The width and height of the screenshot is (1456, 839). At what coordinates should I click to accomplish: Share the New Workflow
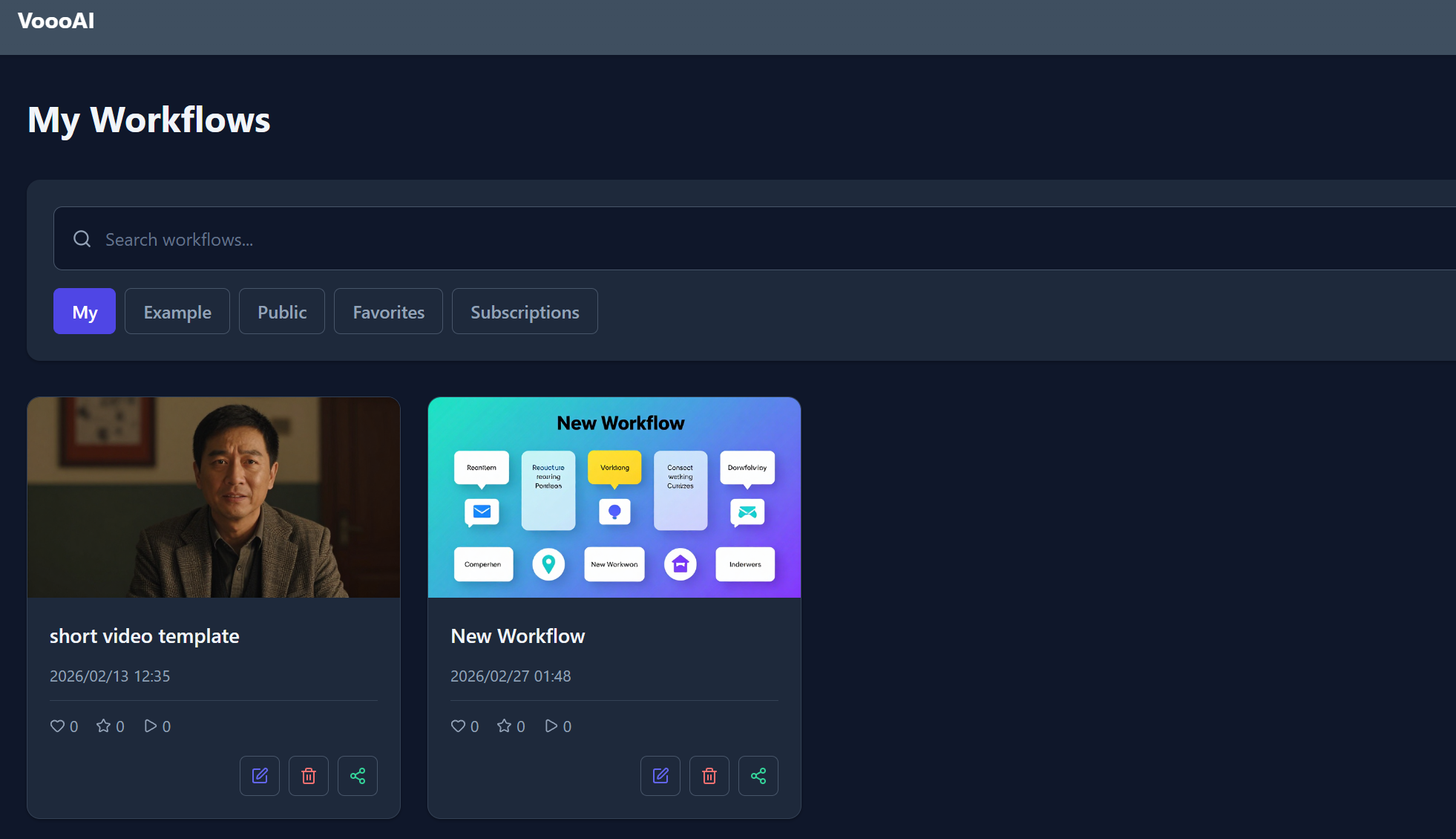point(758,775)
